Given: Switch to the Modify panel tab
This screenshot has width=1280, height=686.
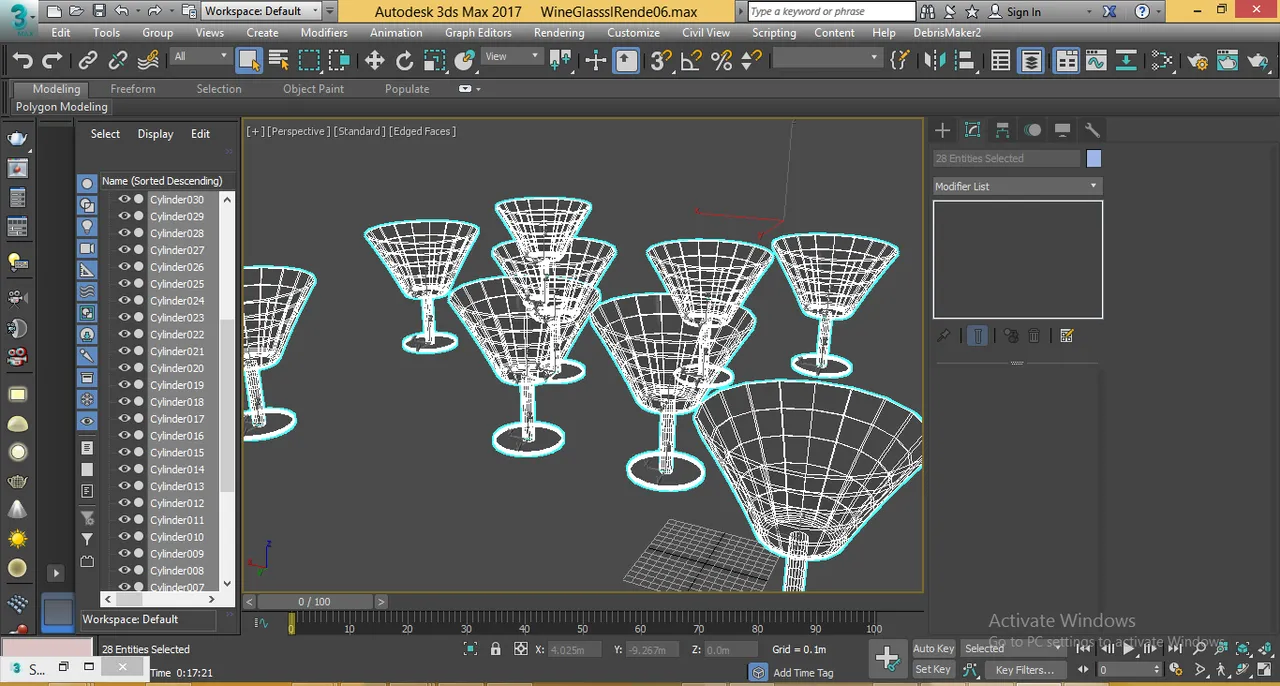Looking at the screenshot, I should click(x=972, y=130).
